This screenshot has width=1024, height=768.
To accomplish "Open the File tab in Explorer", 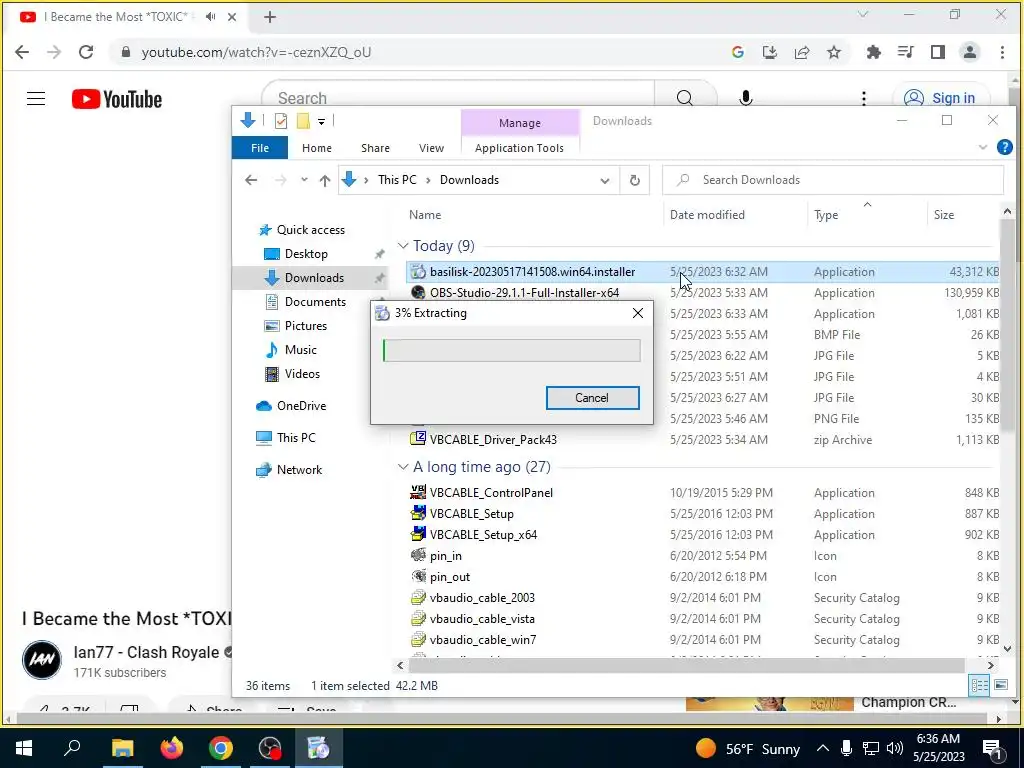I will tap(260, 148).
